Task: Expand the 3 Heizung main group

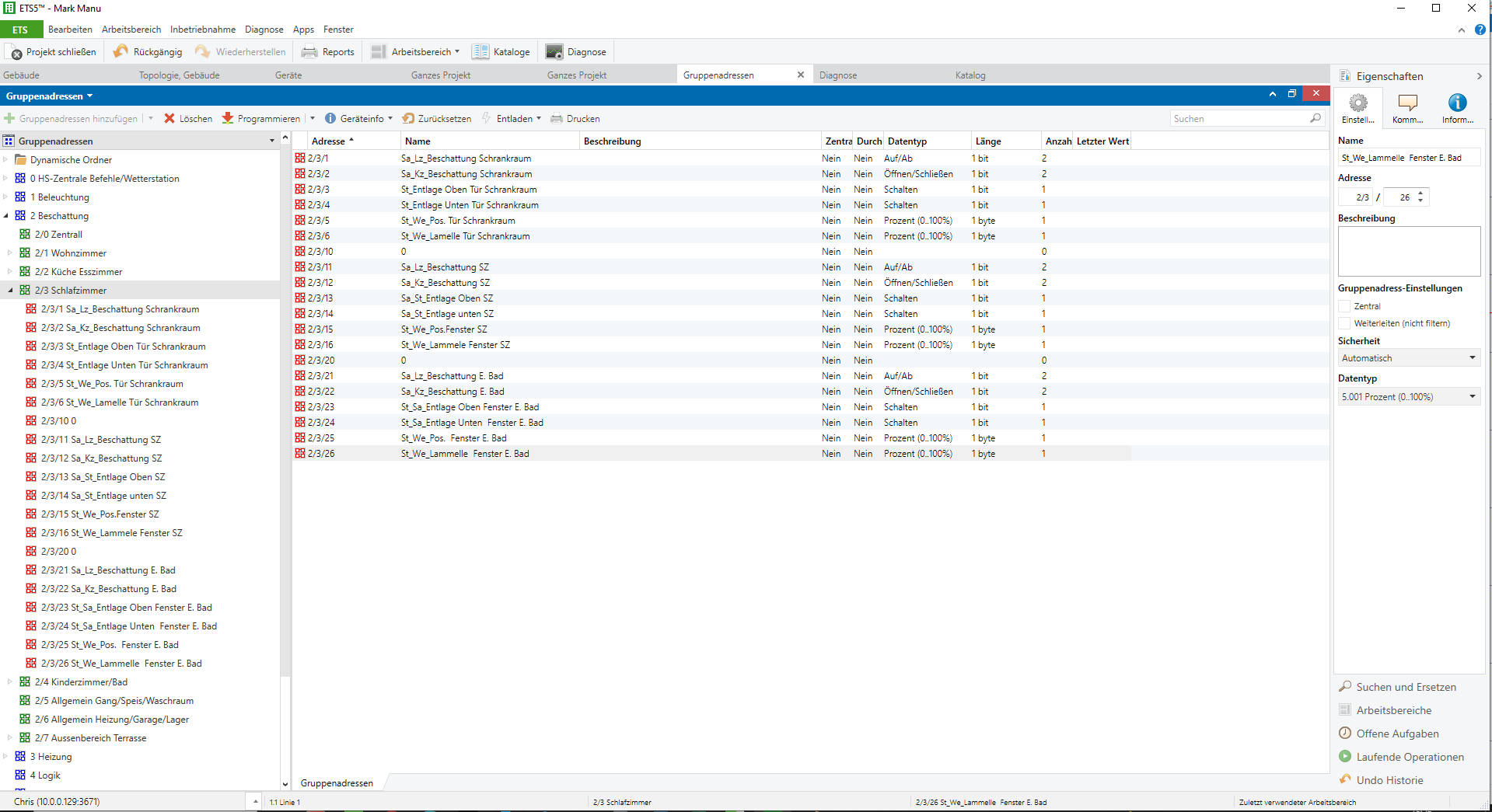Action: click(x=6, y=757)
